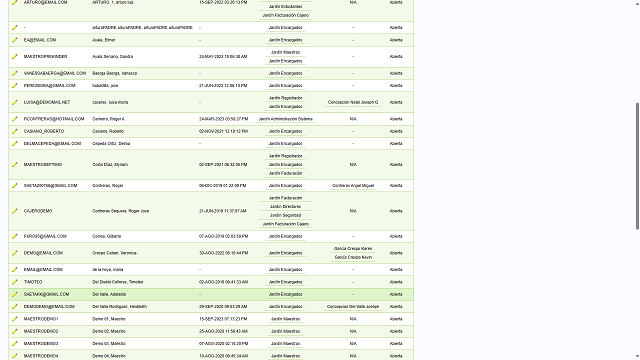The height and width of the screenshot is (360, 640).
Task: Edit user CASIANO_ROBERTO with pencil icon
Action: point(15,131)
